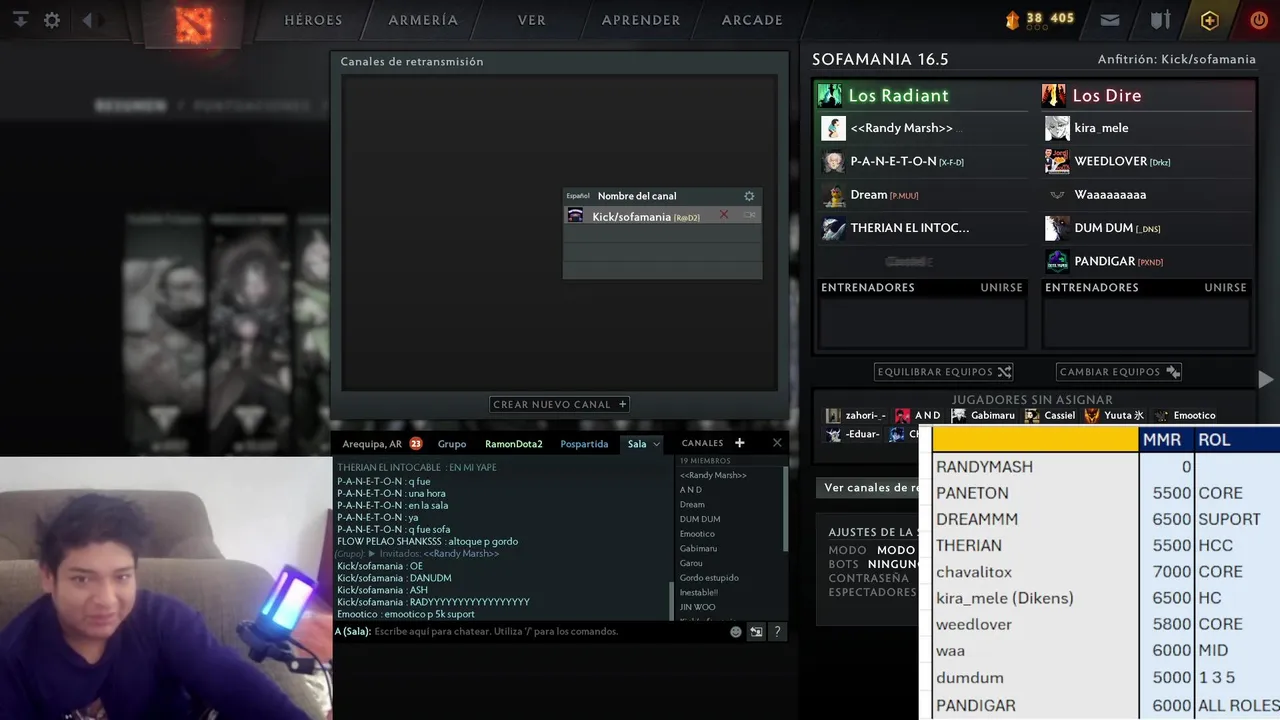Click kira_mele player avatar

1057,128
